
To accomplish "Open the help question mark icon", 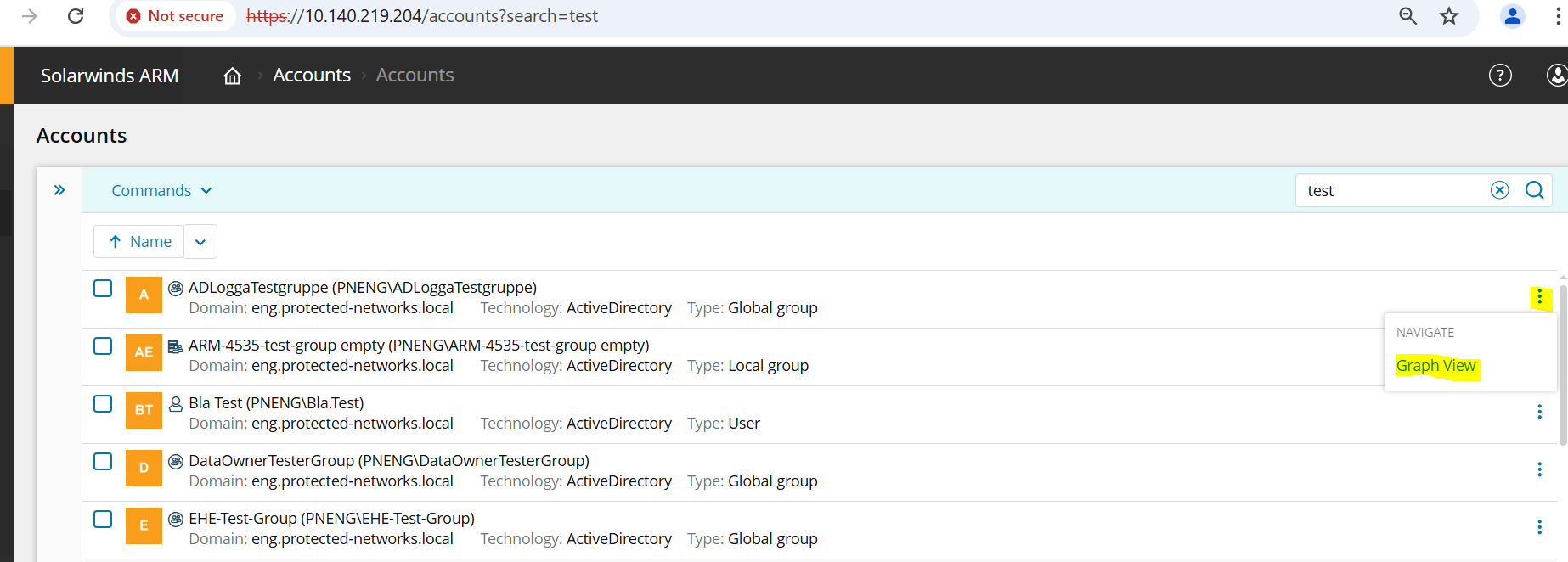I will pos(1500,76).
